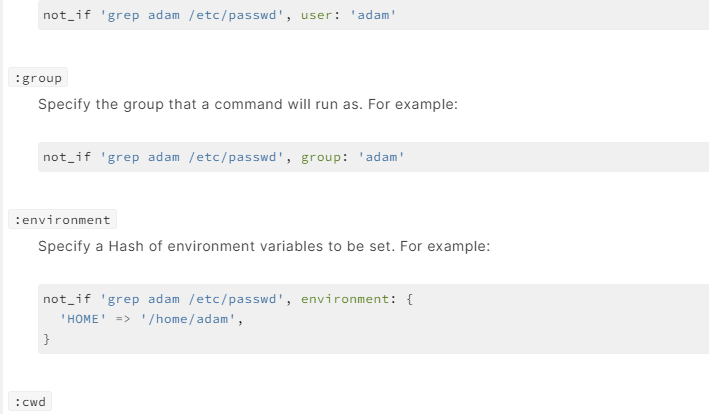Viewport: 709px width, 414px height.
Task: Click grep command string in user example
Action: coord(192,15)
